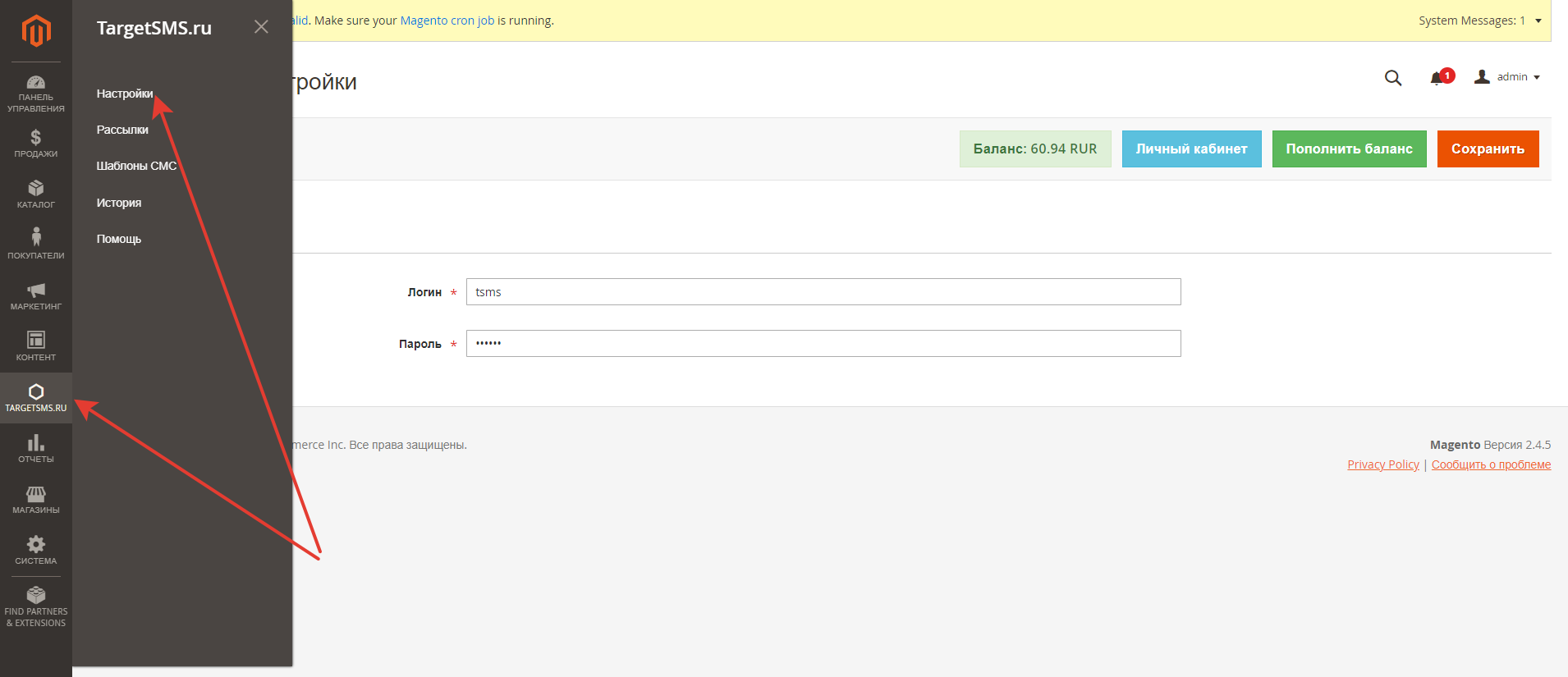
Task: Open Find Partners & Extensions icon
Action: (x=36, y=607)
